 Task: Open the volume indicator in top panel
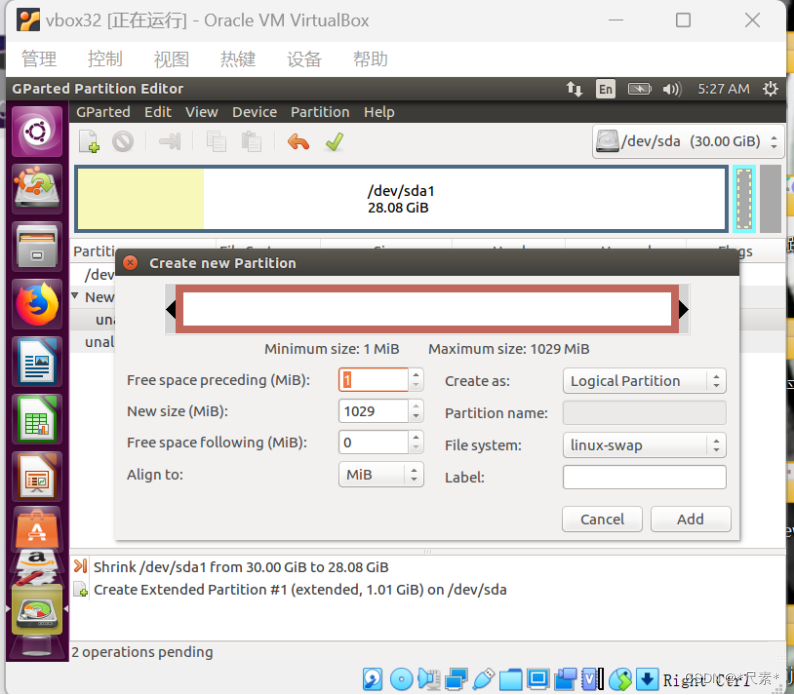(x=672, y=89)
